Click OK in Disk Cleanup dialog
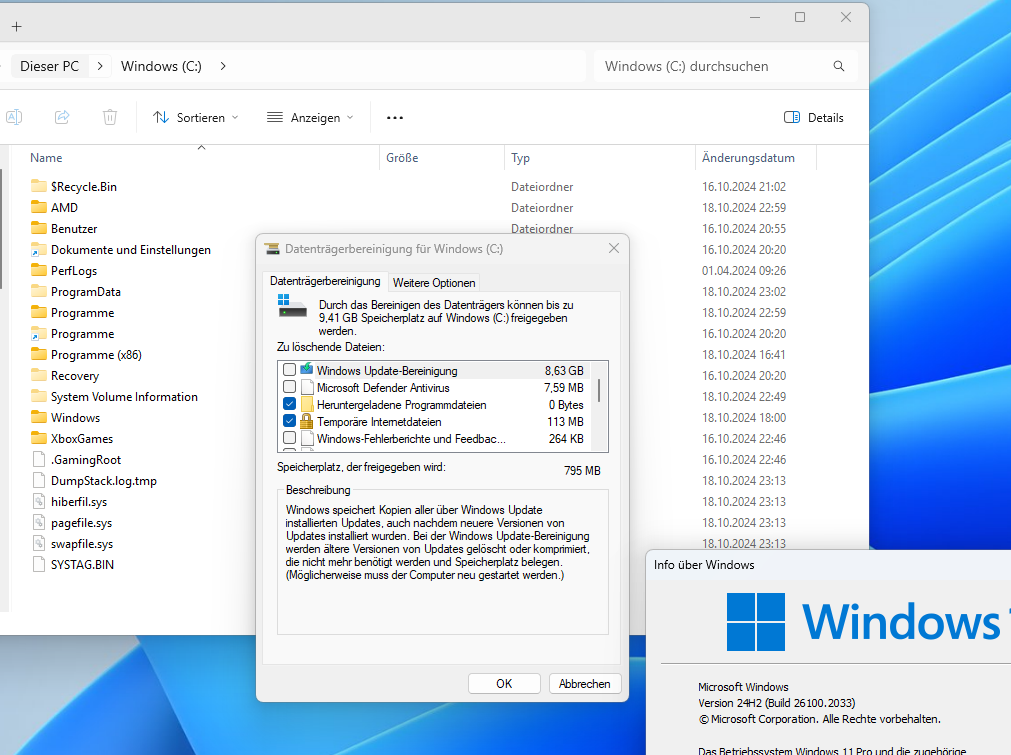This screenshot has height=755, width=1011. tap(504, 683)
